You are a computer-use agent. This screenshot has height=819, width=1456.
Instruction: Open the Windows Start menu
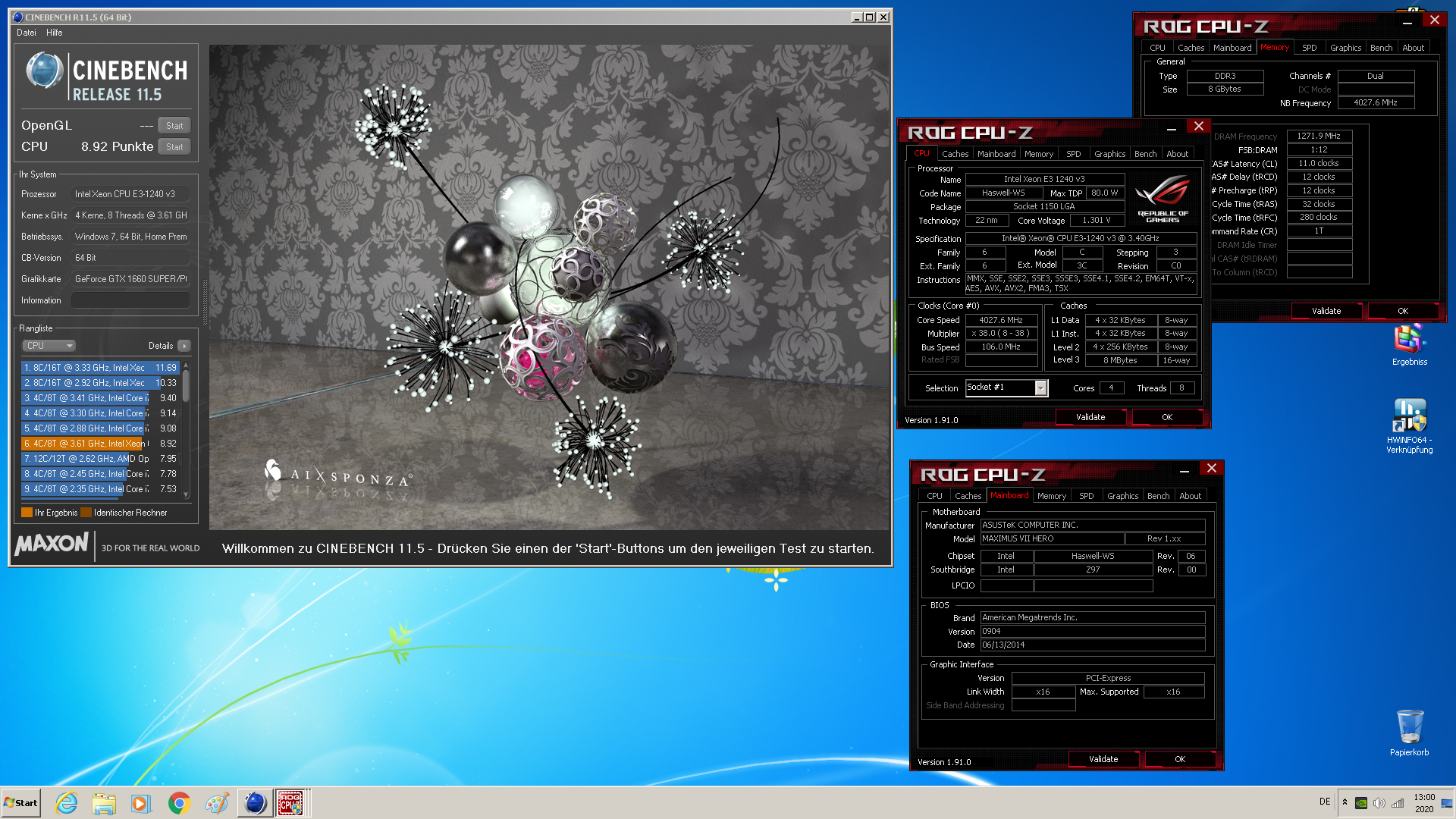point(21,803)
